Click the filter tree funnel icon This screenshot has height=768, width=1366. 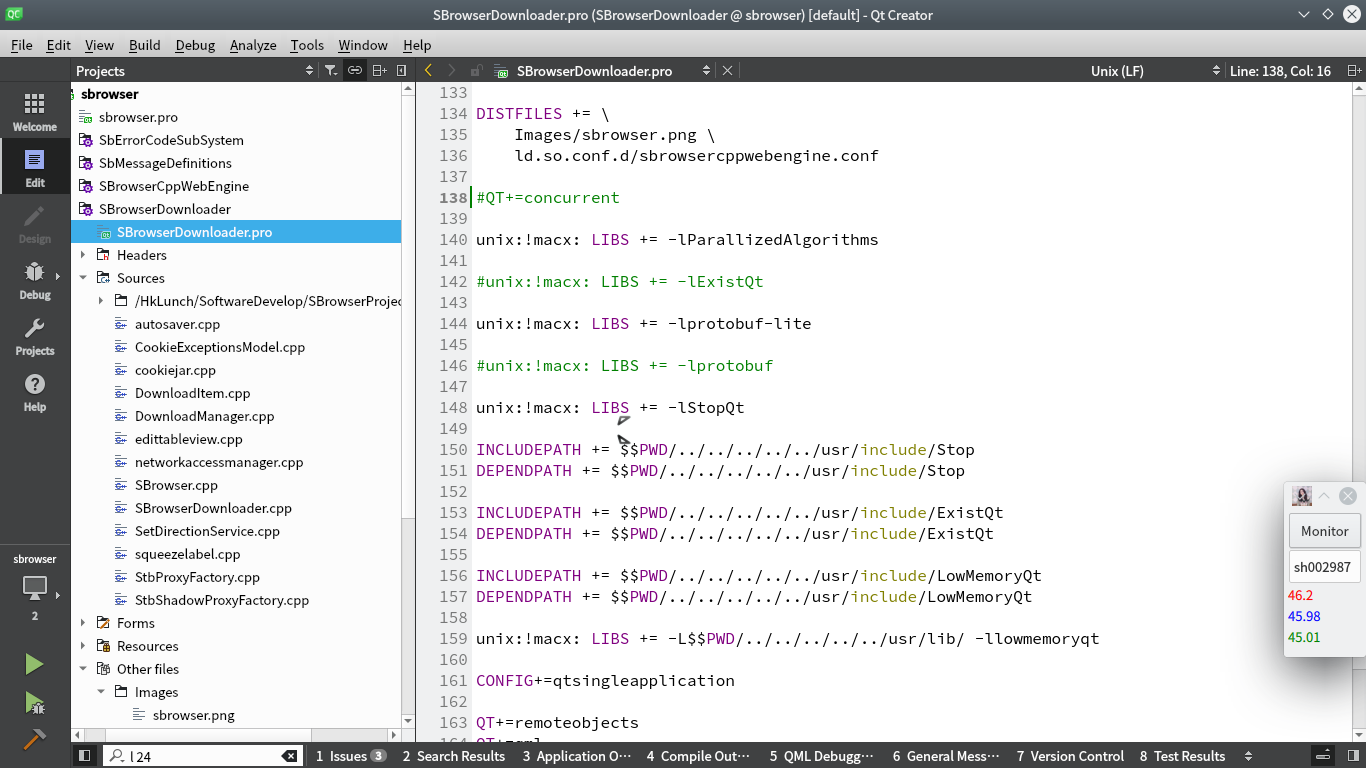(331, 71)
